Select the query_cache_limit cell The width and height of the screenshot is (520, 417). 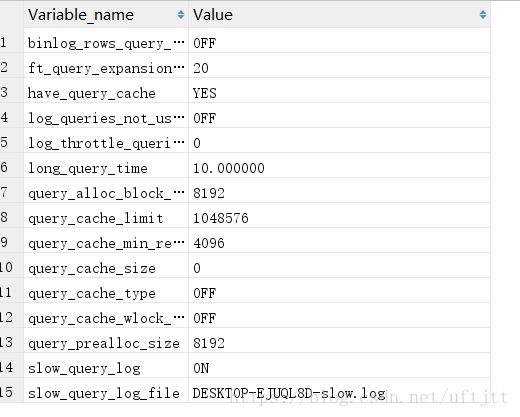pos(106,218)
